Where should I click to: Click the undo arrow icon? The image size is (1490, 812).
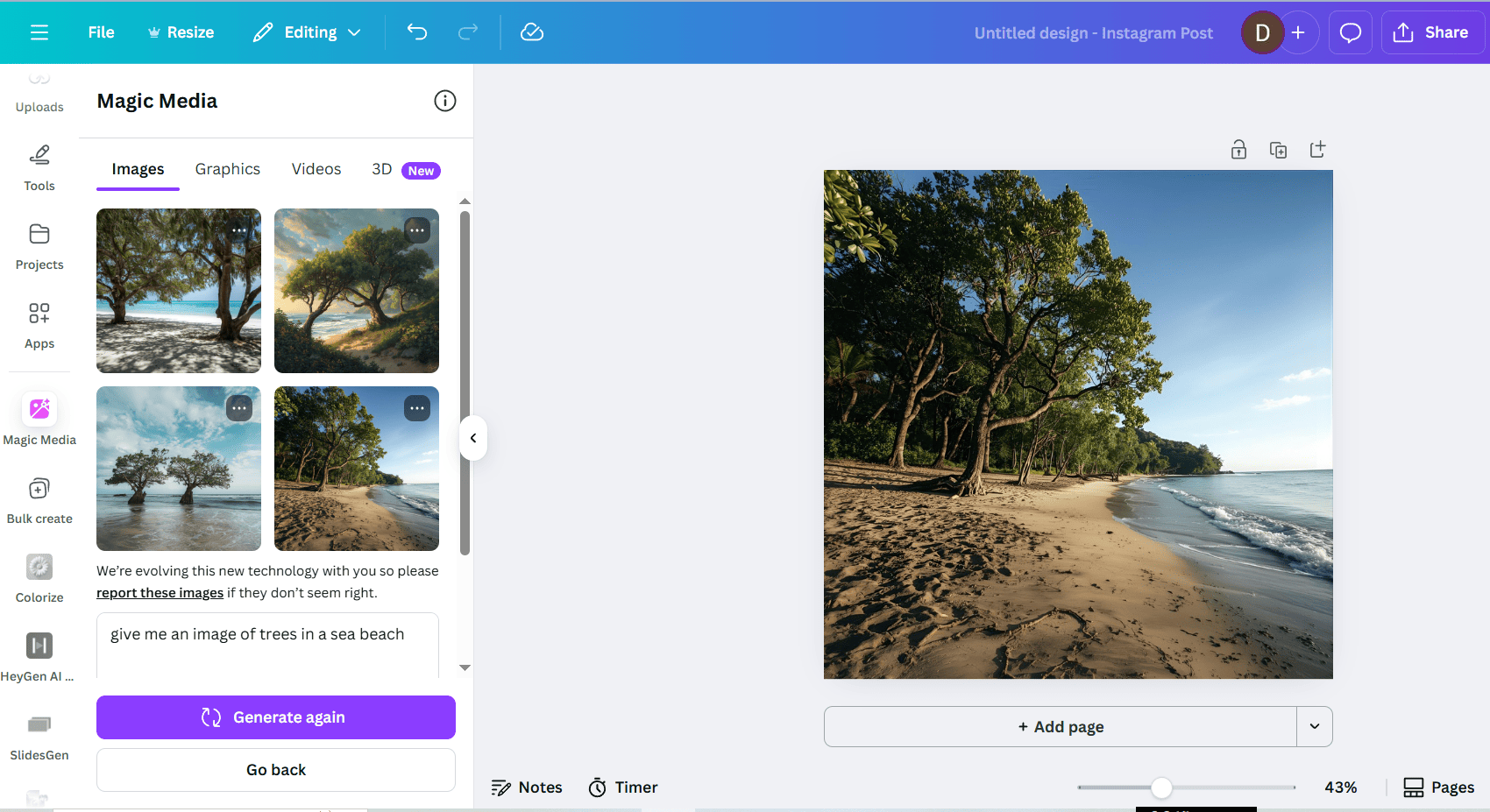(x=417, y=32)
